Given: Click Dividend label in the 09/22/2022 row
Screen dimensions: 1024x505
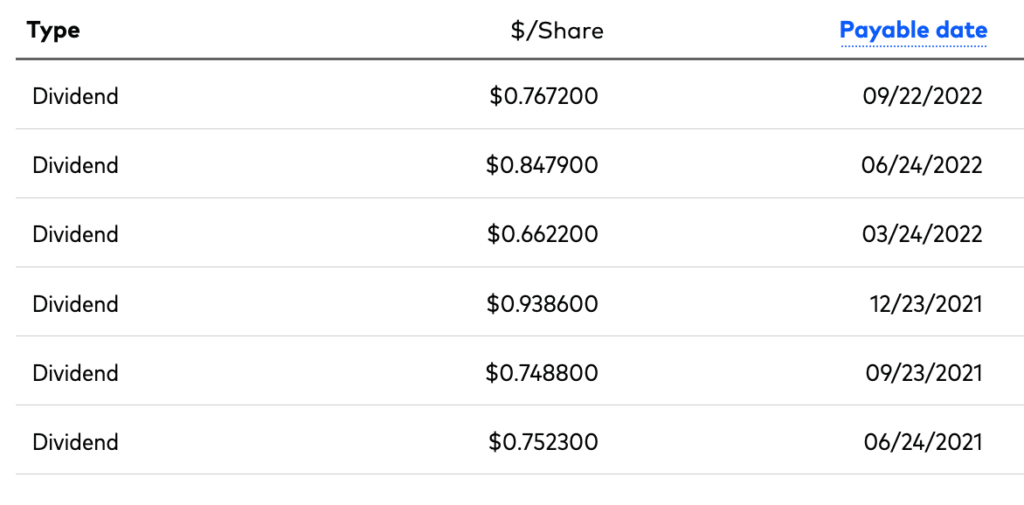Looking at the screenshot, I should click(75, 96).
